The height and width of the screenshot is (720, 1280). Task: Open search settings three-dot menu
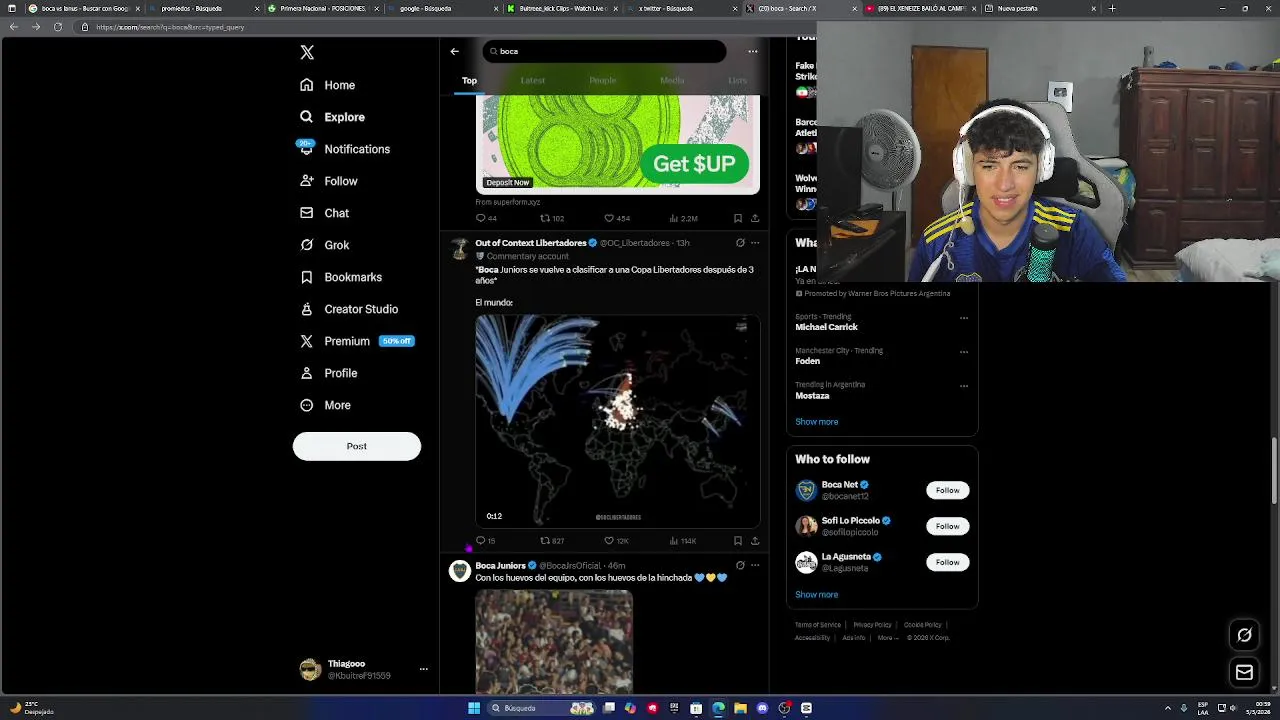[752, 51]
